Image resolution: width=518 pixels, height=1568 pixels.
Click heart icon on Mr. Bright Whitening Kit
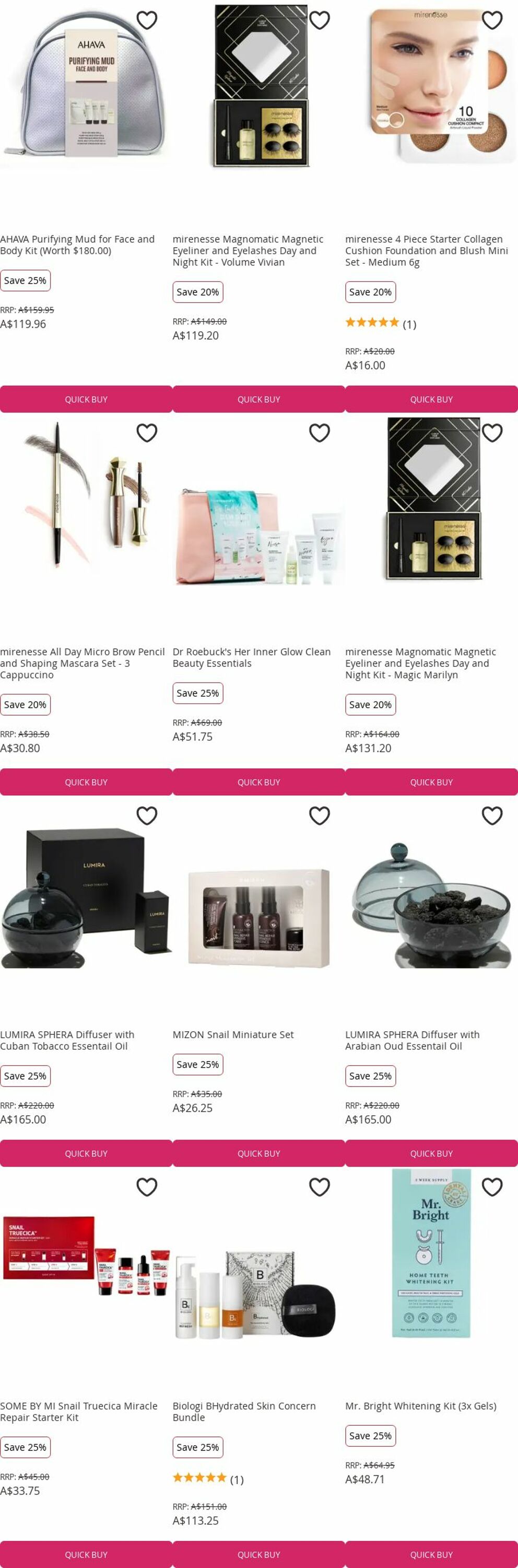pyautogui.click(x=492, y=1187)
